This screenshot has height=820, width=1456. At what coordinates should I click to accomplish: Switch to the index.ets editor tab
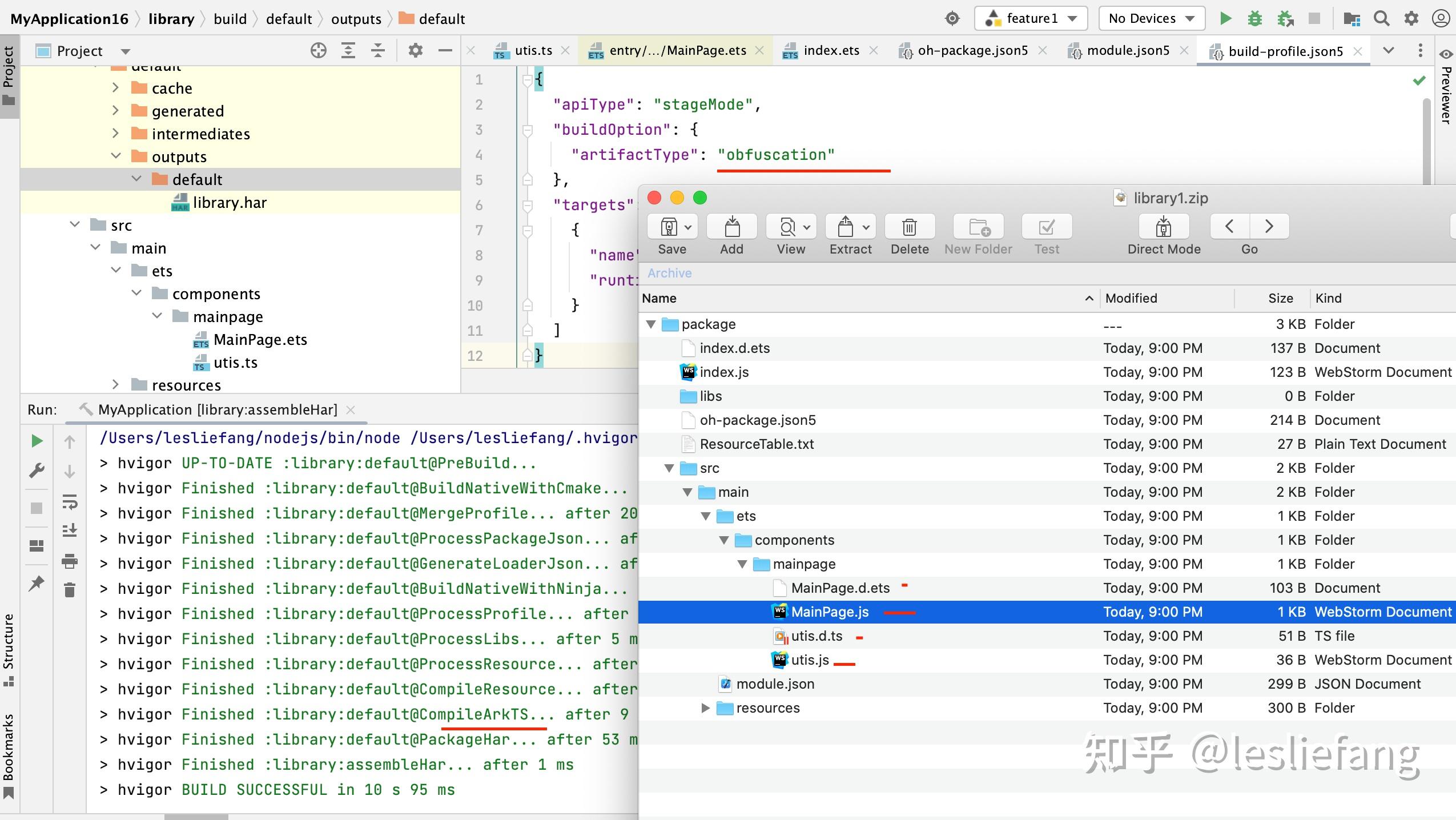point(831,51)
